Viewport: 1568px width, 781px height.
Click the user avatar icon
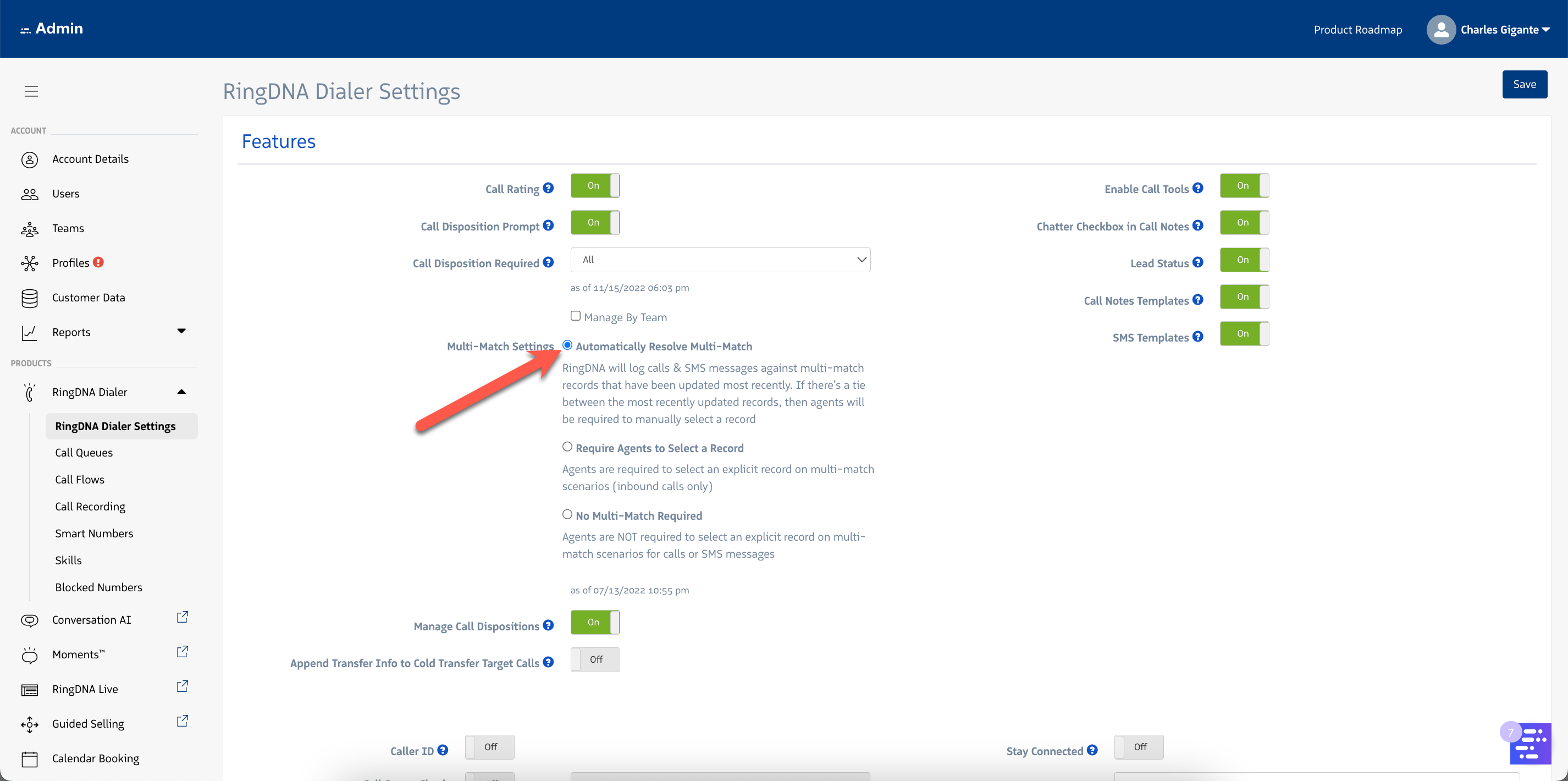(x=1440, y=29)
